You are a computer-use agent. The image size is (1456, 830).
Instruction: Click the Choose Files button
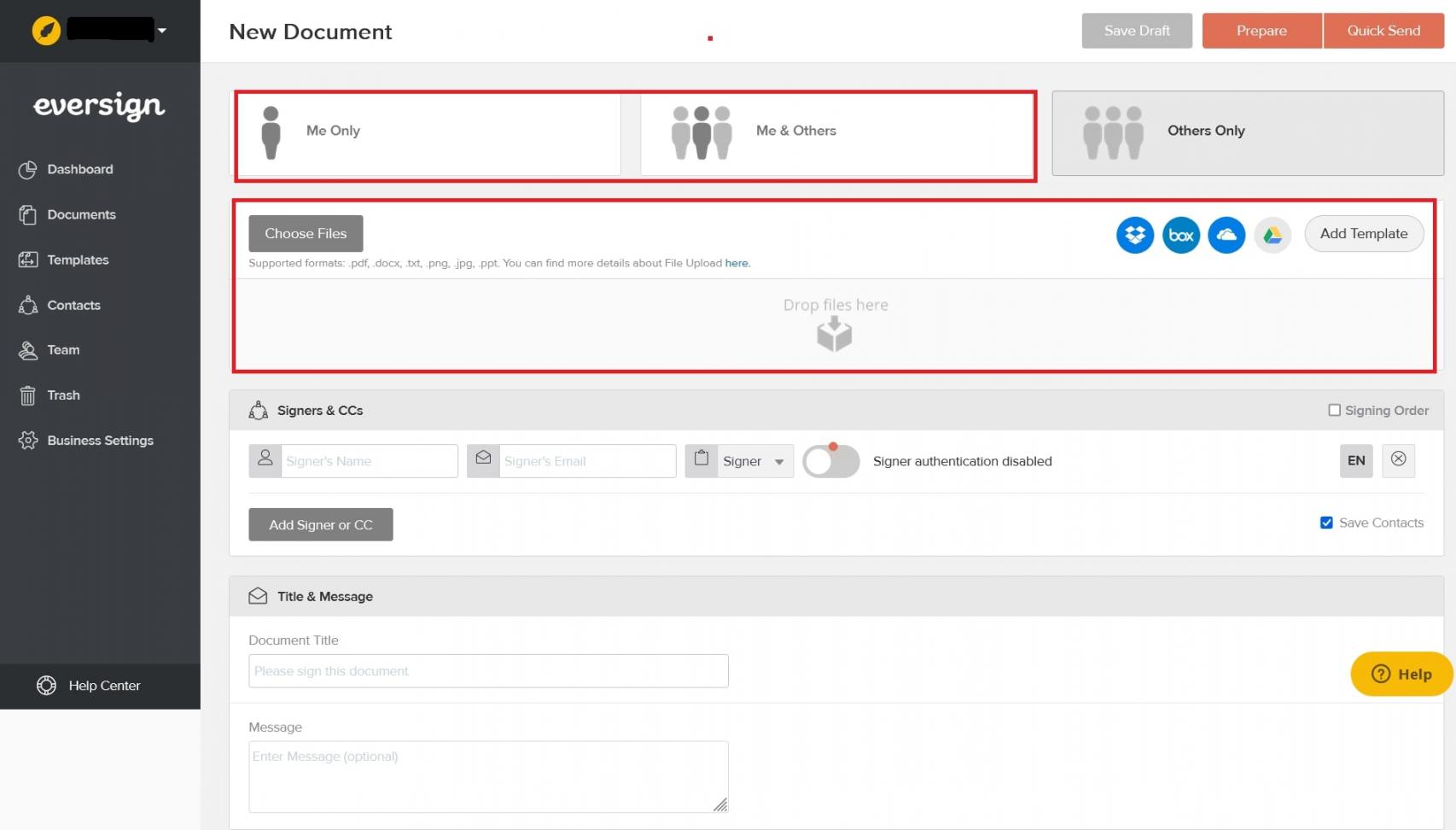click(306, 233)
